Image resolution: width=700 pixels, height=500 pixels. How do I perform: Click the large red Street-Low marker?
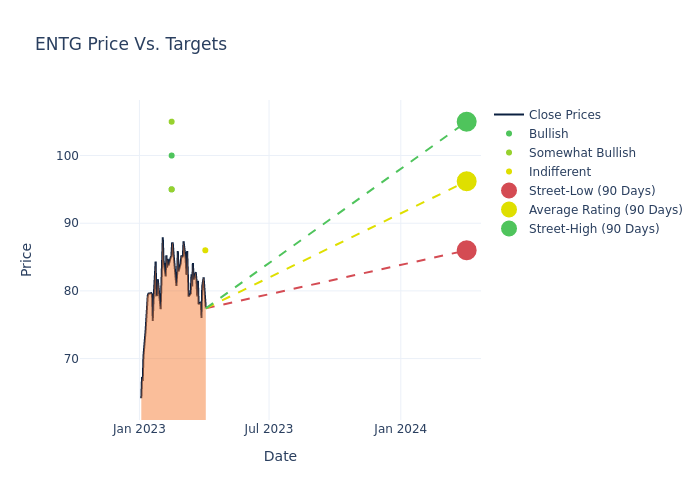tap(466, 250)
